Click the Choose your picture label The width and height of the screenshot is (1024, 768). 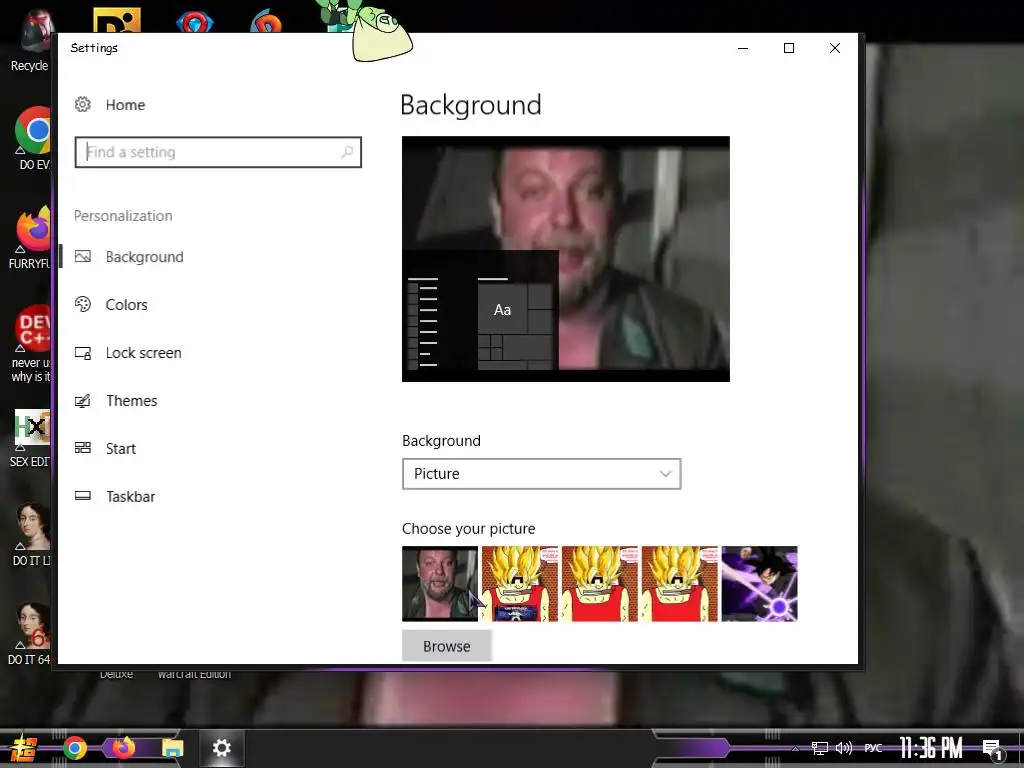(468, 528)
